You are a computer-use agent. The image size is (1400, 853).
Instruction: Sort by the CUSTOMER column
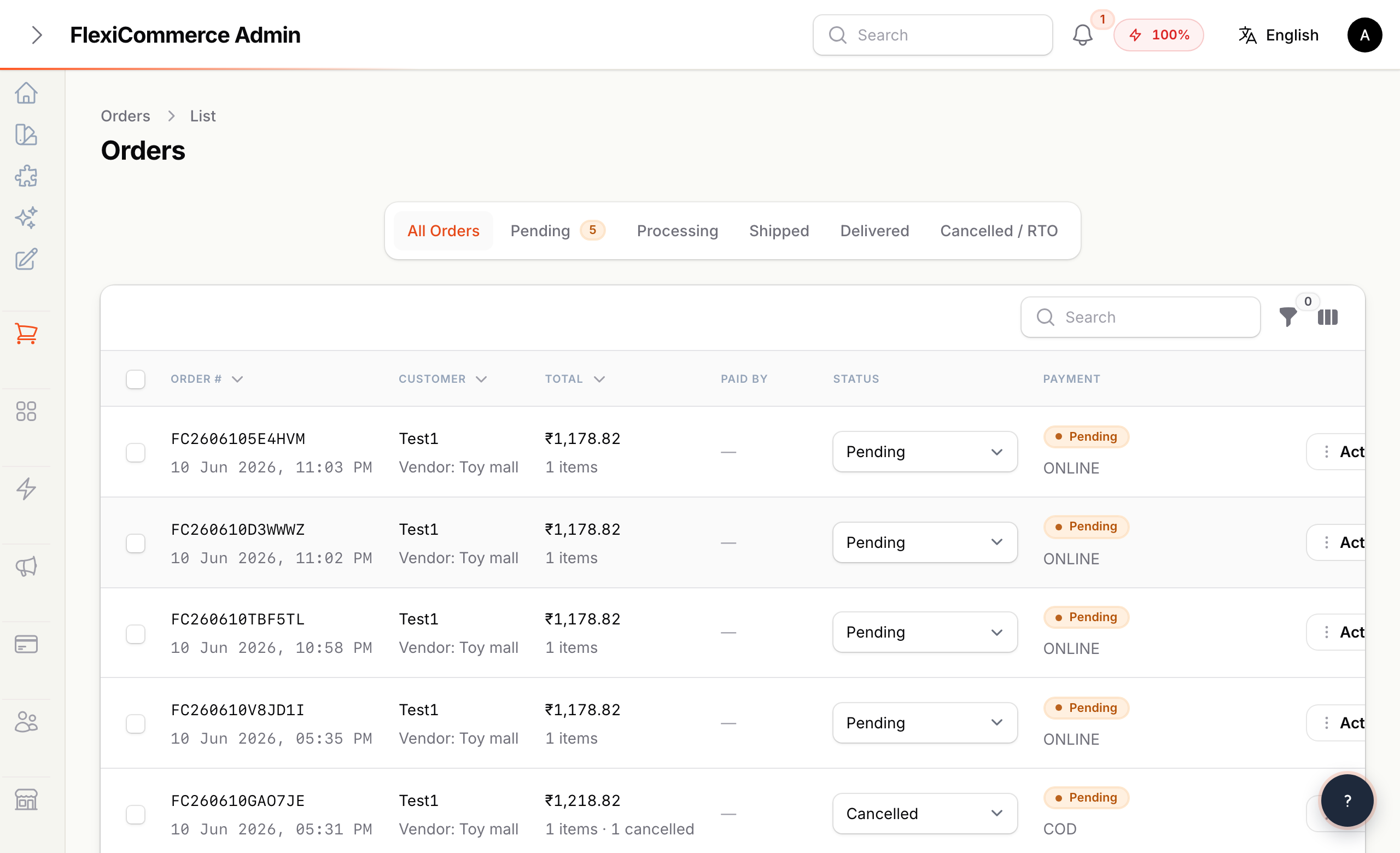pos(442,379)
